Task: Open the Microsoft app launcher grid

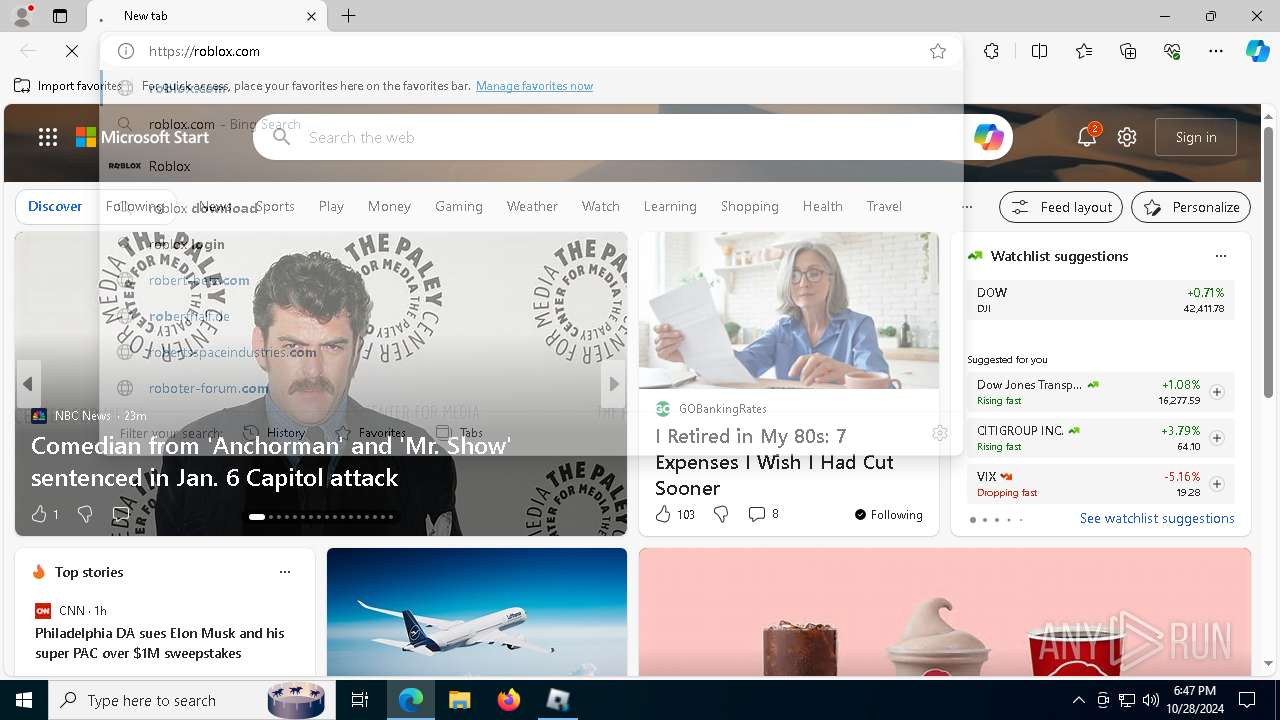Action: pyautogui.click(x=47, y=137)
